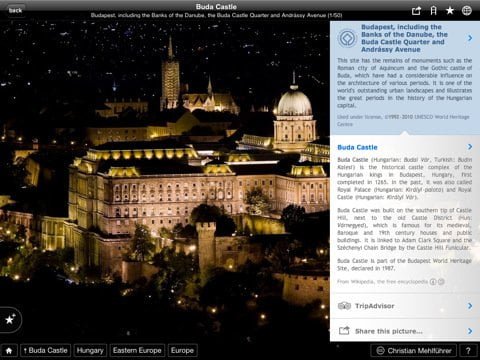Add to favorites with the star-plus button
480x360 pixels.
coord(10,319)
